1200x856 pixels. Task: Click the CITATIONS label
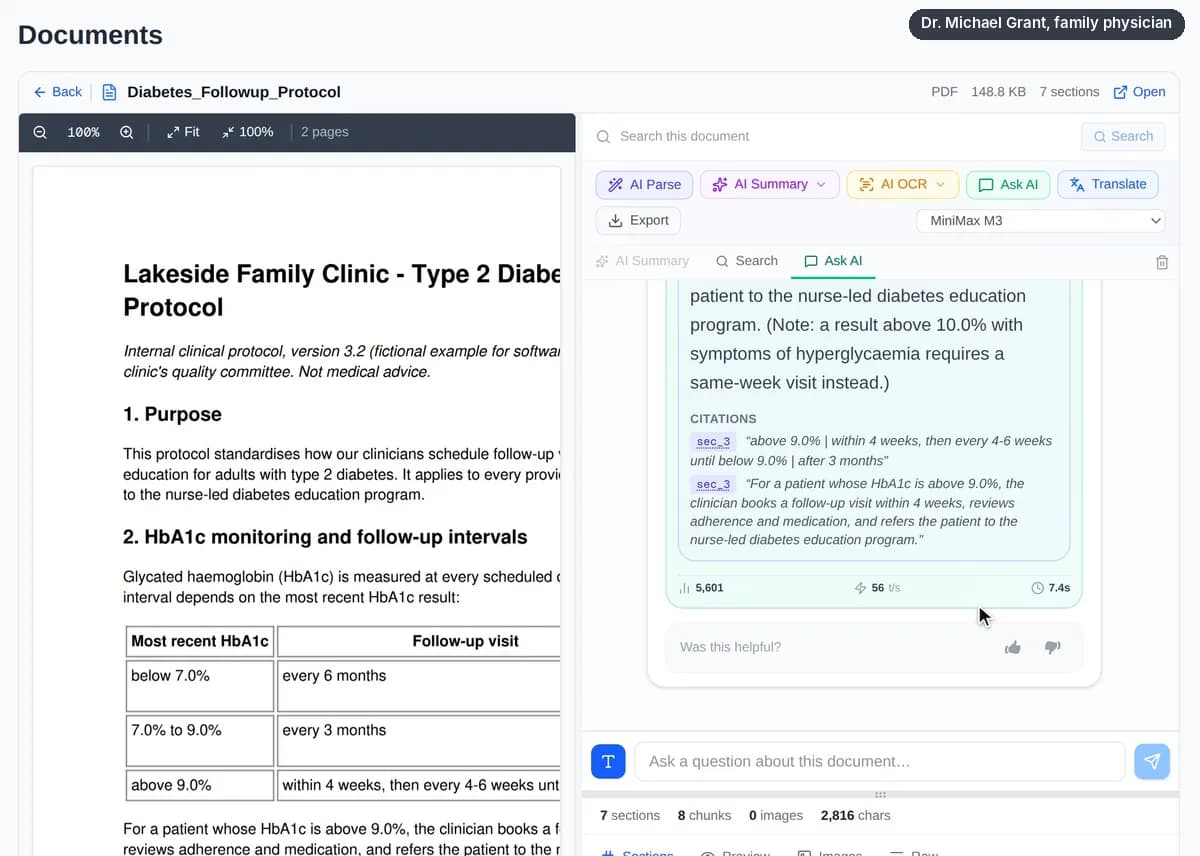pos(723,419)
